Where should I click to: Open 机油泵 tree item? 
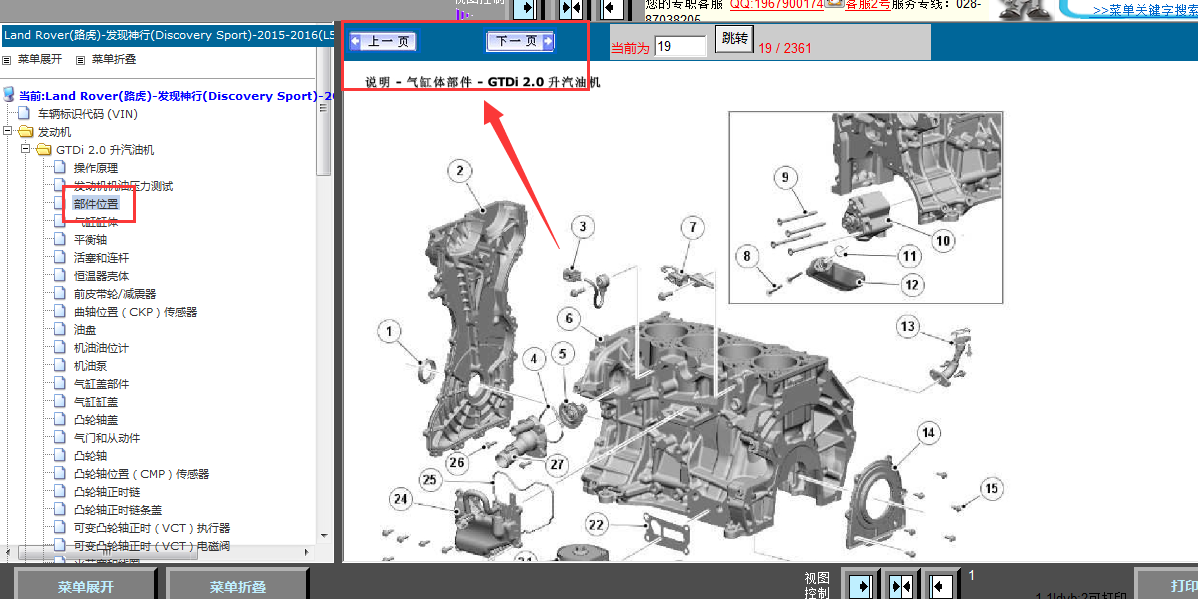pos(90,366)
